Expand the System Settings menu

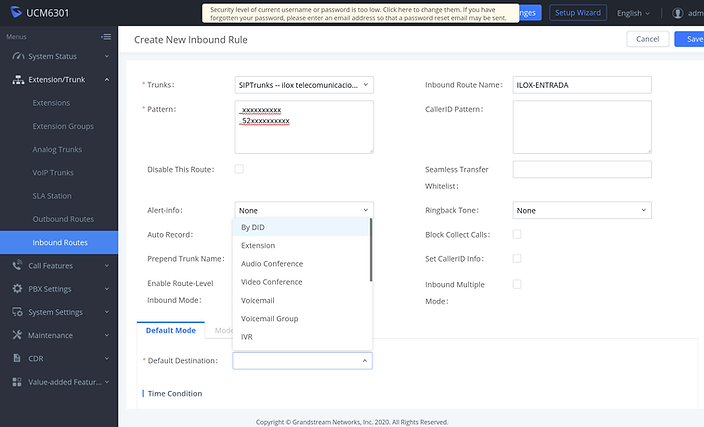(59, 312)
